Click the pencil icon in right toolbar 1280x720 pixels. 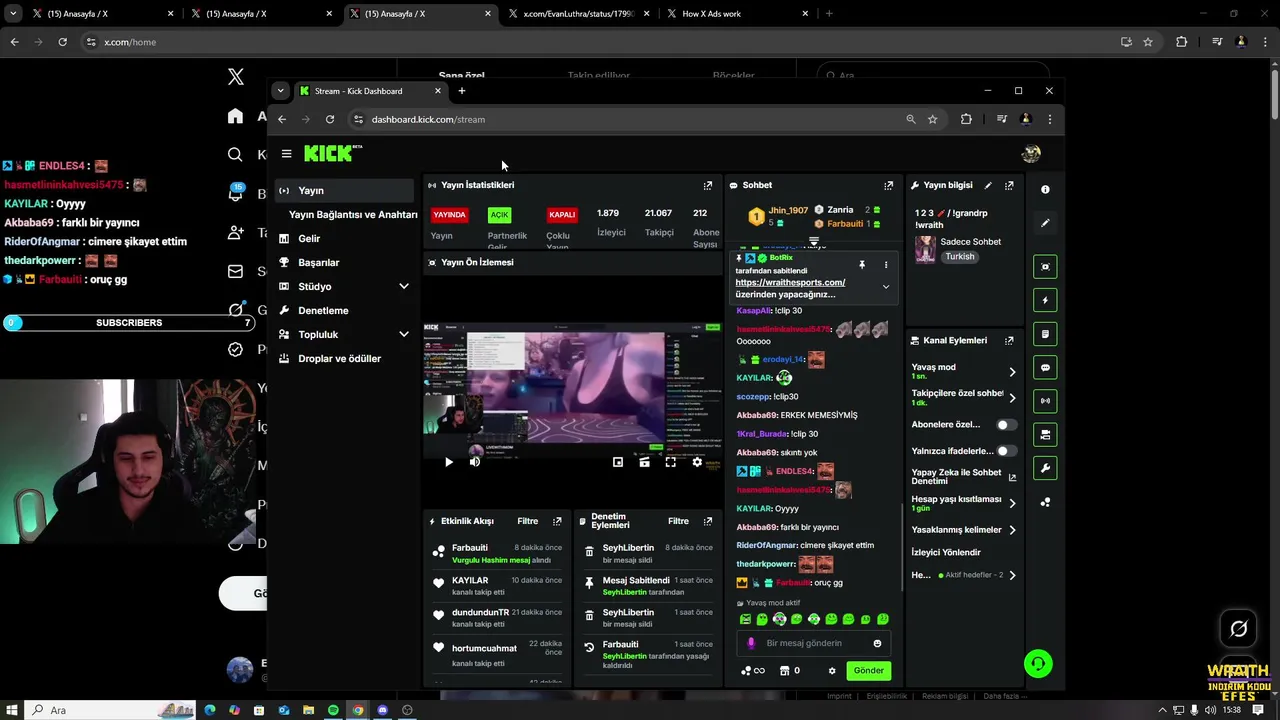pyautogui.click(x=1045, y=223)
